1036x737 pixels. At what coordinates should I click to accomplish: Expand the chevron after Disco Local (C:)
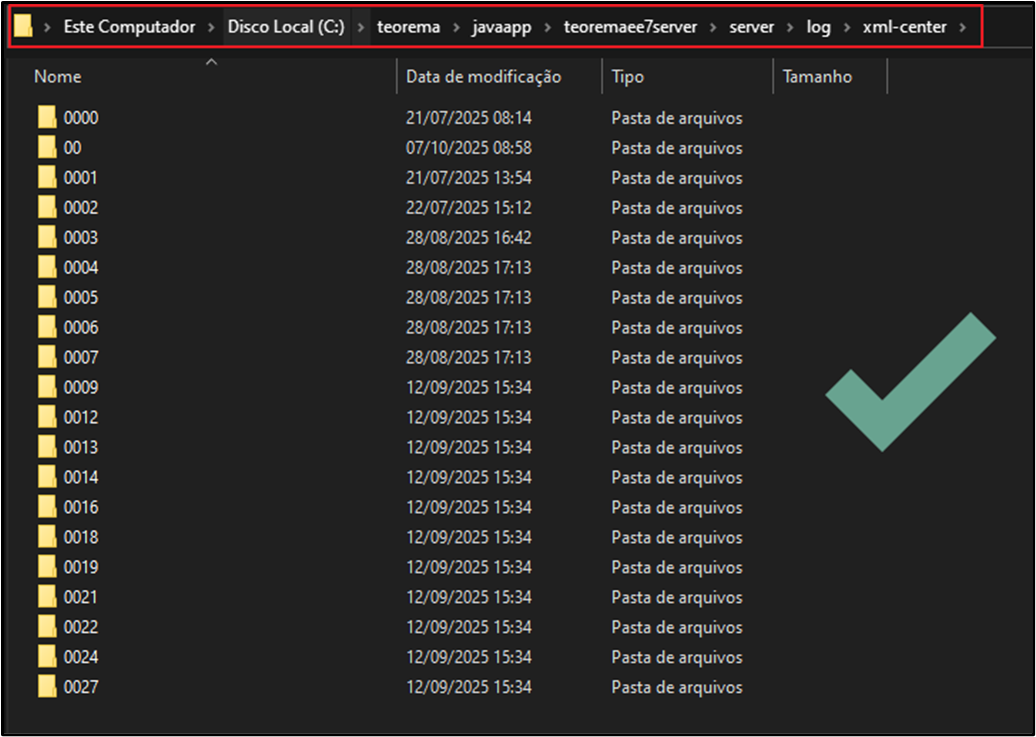pos(361,27)
